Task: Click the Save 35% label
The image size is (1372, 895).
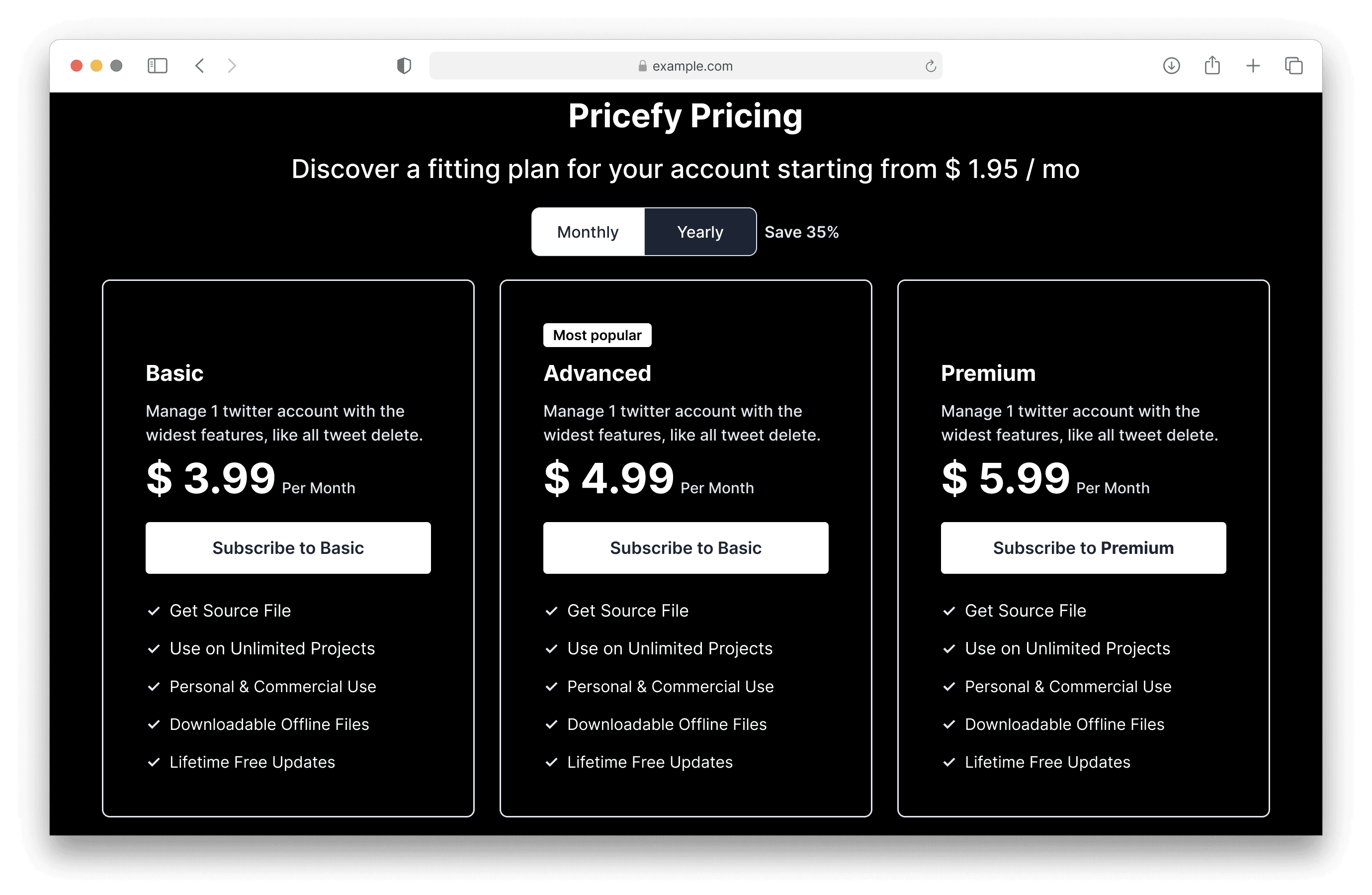Action: coord(801,231)
